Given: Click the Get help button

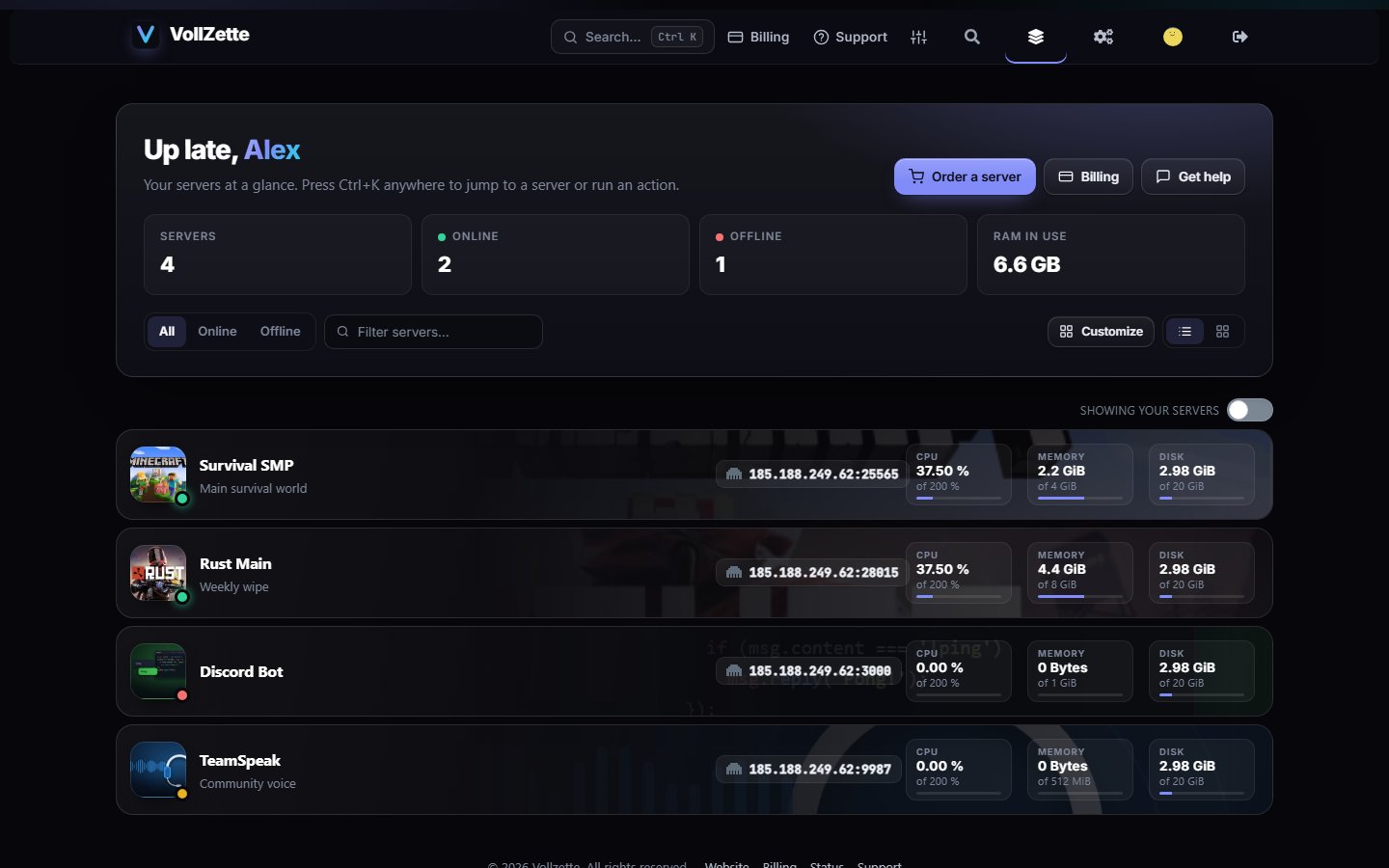Looking at the screenshot, I should [1193, 176].
